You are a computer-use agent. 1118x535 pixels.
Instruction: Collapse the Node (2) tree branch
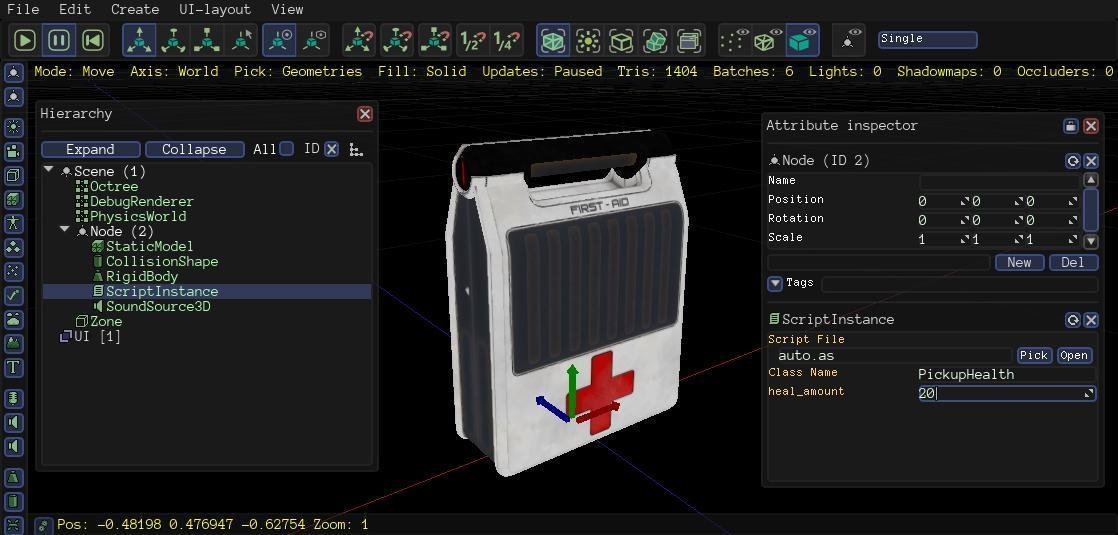65,231
